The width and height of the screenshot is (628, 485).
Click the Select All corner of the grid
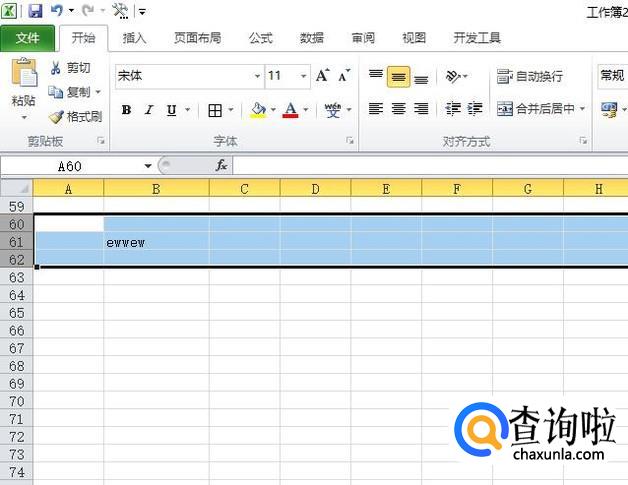(16, 188)
